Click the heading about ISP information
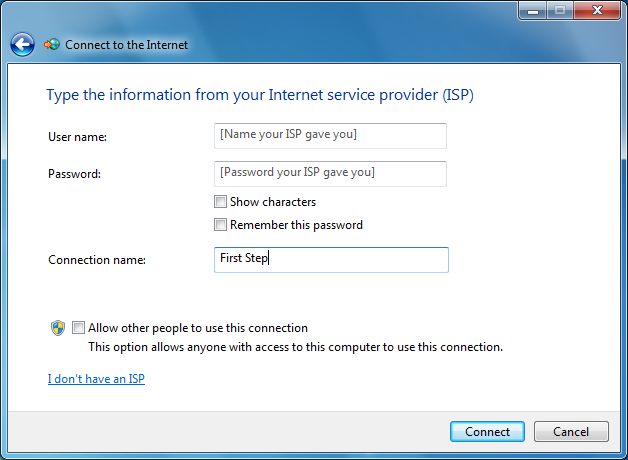This screenshot has width=628, height=460. 259,96
